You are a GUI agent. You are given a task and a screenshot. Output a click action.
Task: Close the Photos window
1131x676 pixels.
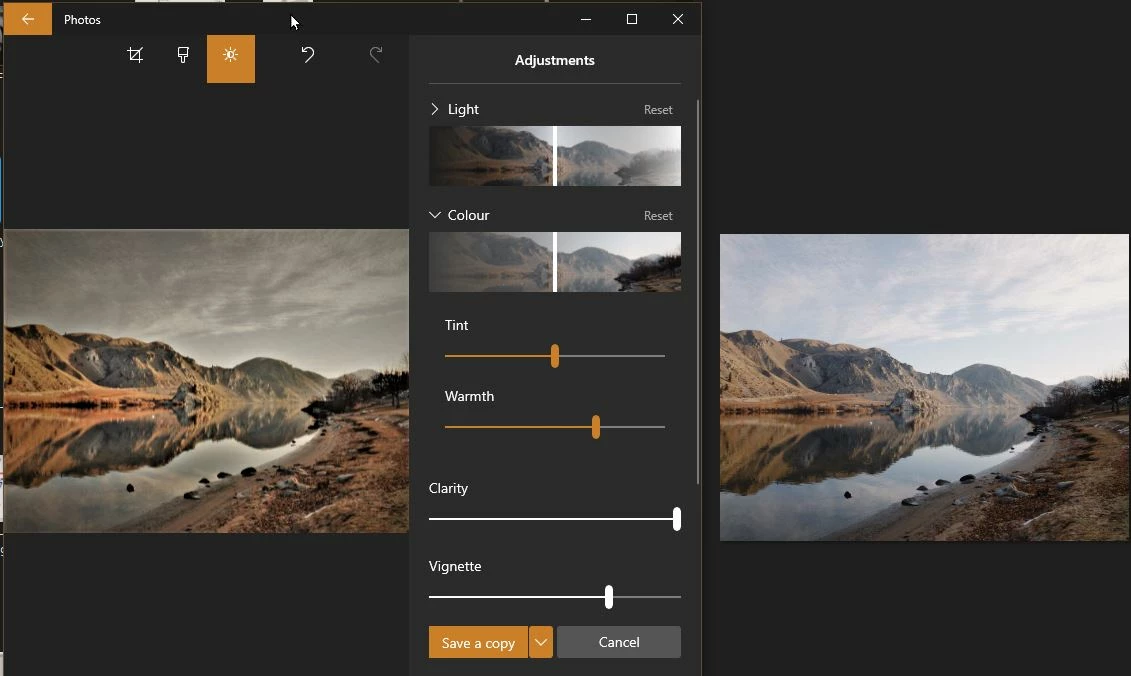pos(677,19)
